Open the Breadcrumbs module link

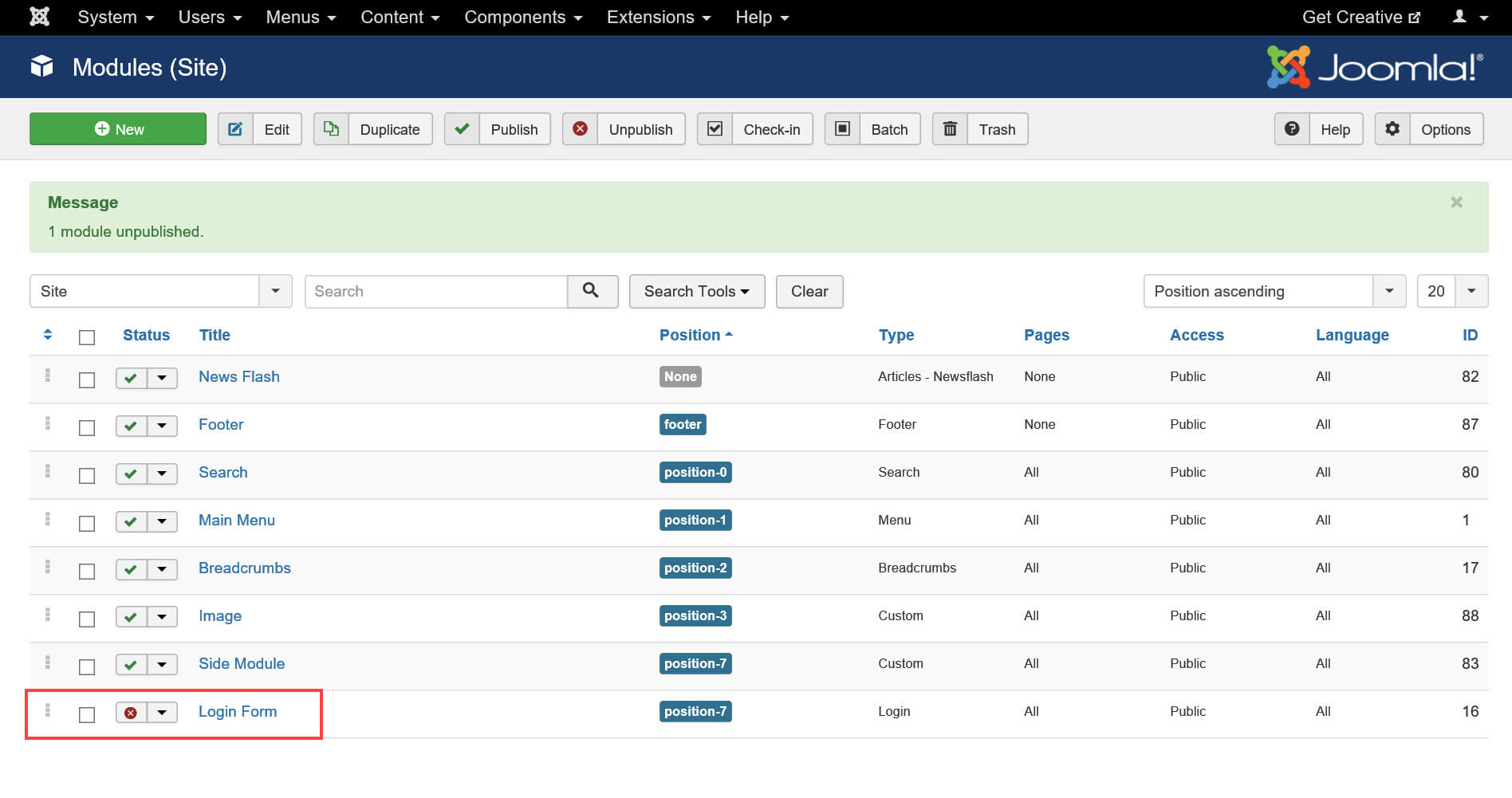(x=245, y=568)
